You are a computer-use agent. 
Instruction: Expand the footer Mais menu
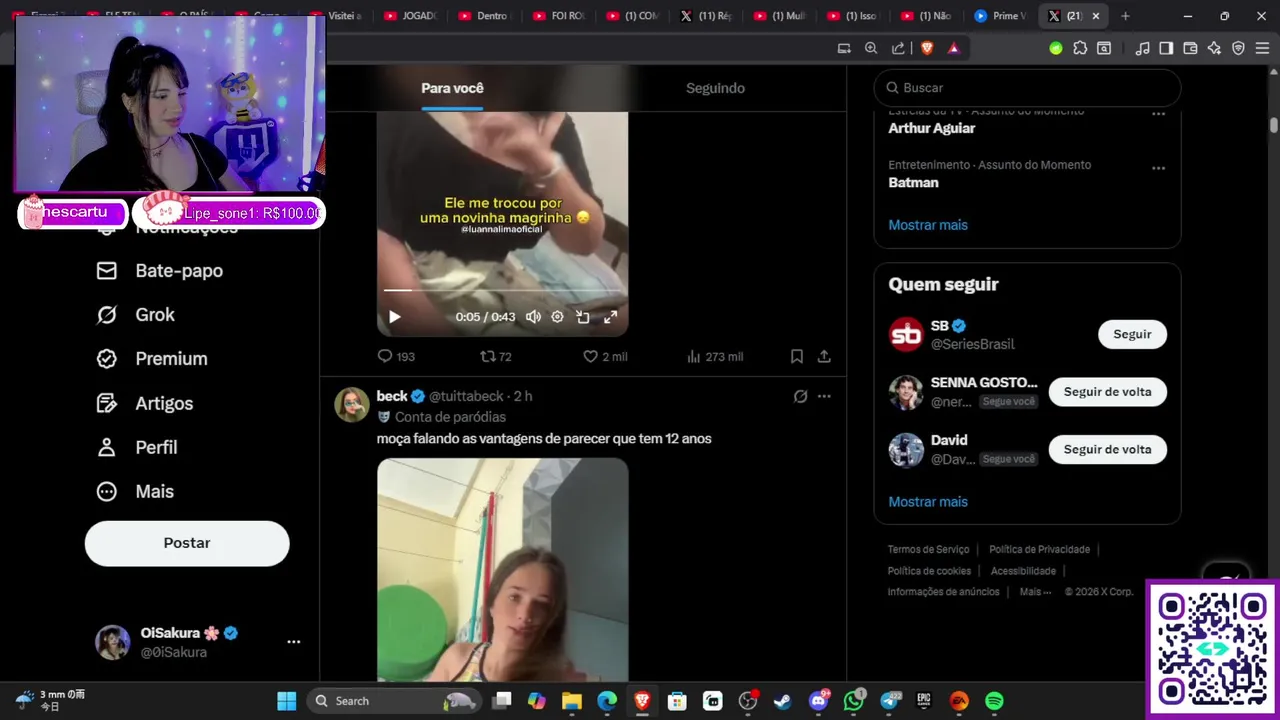1035,592
